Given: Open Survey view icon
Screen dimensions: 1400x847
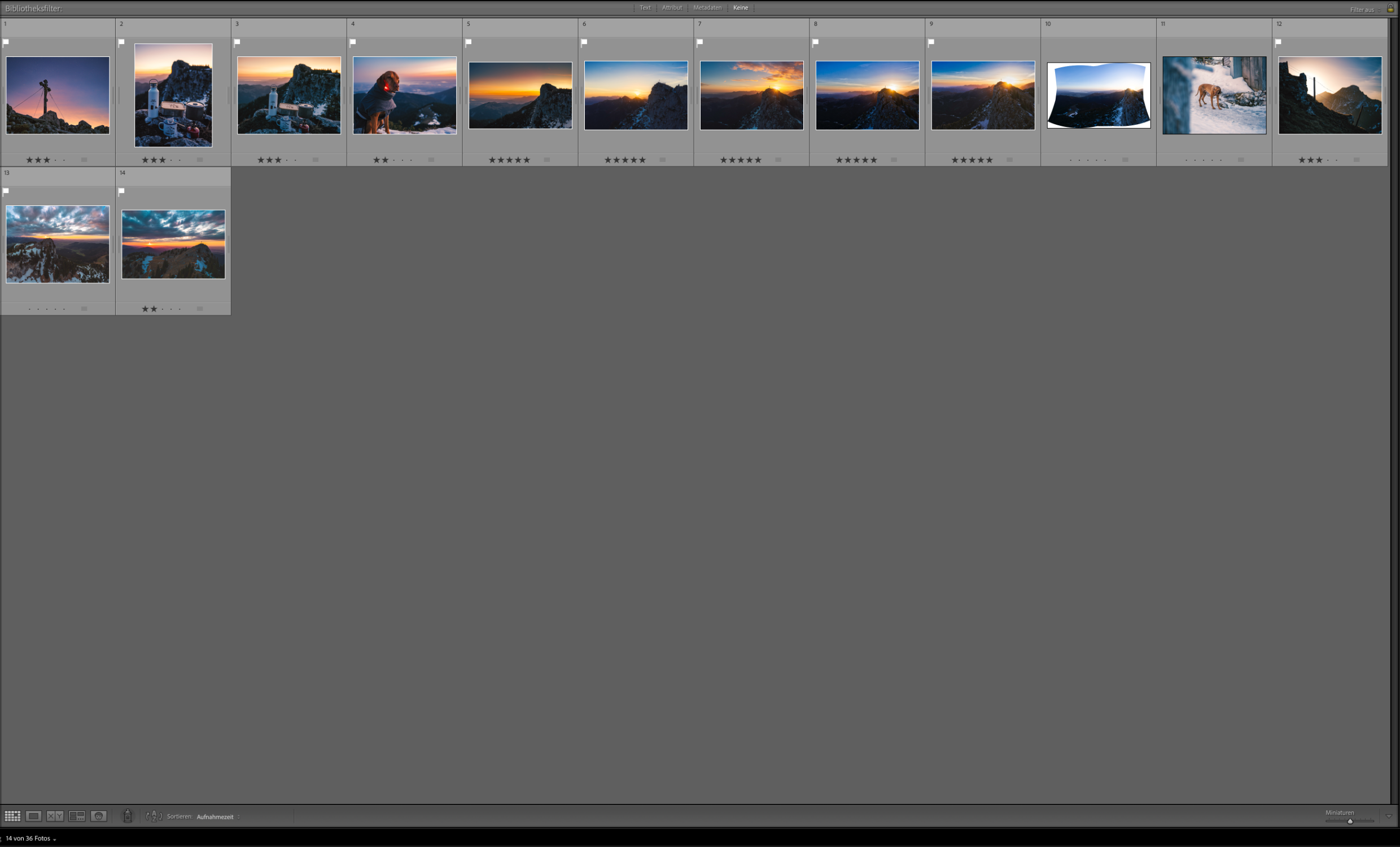Looking at the screenshot, I should (77, 817).
